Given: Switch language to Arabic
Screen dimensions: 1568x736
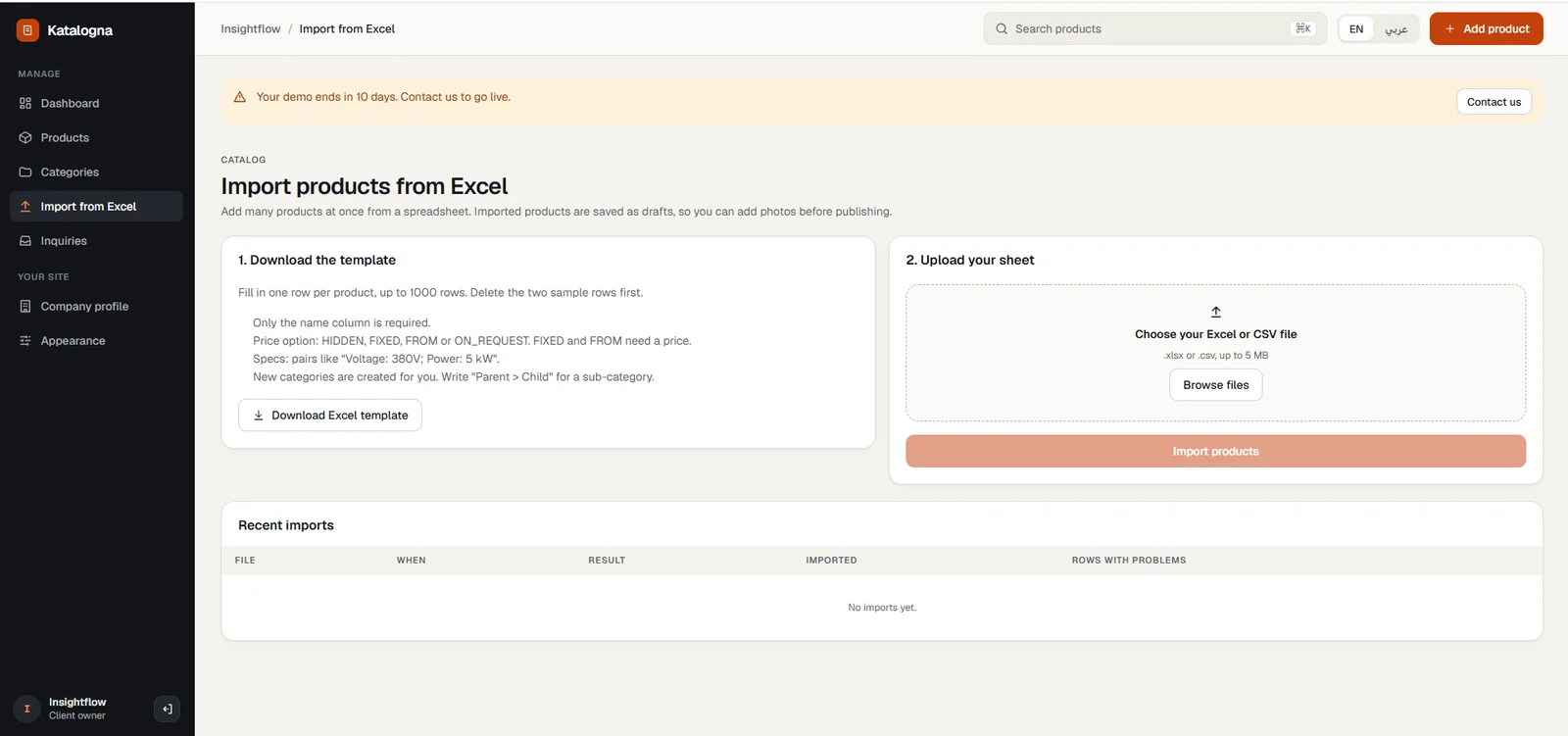Looking at the screenshot, I should pyautogui.click(x=1396, y=29).
